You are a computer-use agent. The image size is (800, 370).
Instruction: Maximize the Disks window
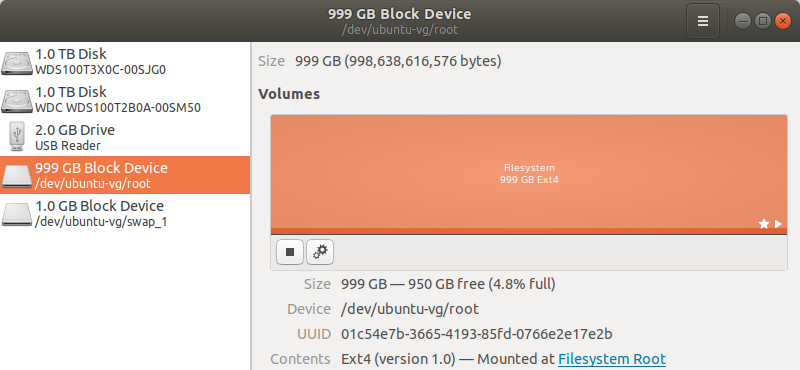763,21
